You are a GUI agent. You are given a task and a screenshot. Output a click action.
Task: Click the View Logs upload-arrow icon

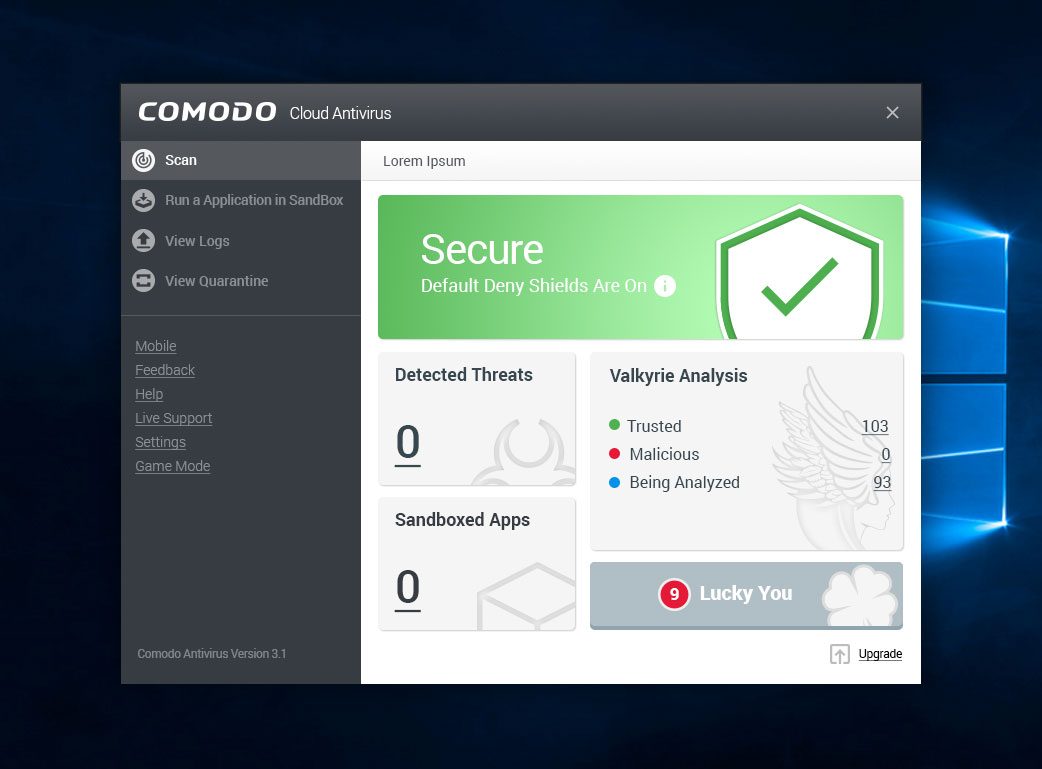click(144, 241)
